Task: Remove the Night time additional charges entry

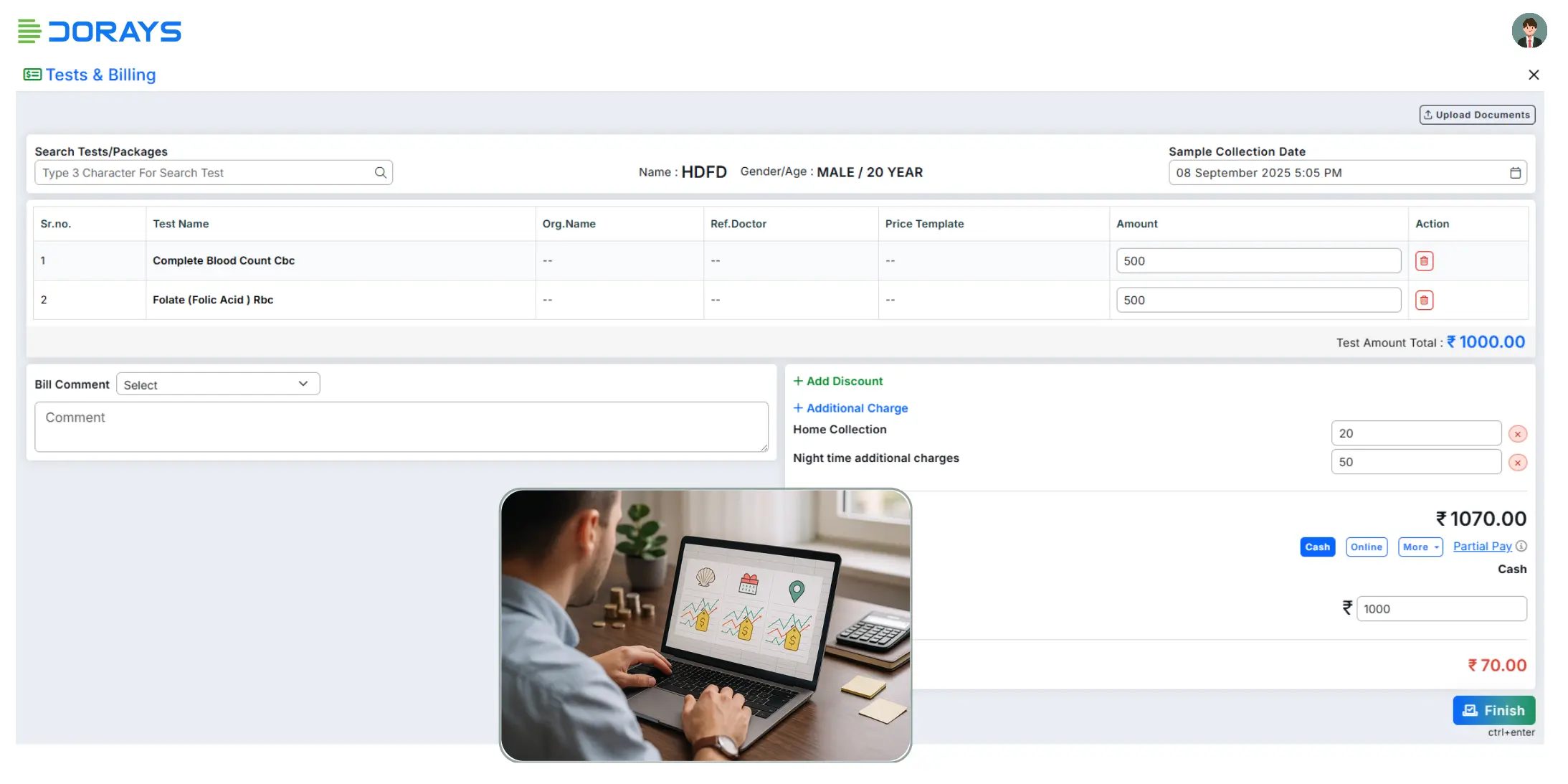Action: tap(1517, 463)
